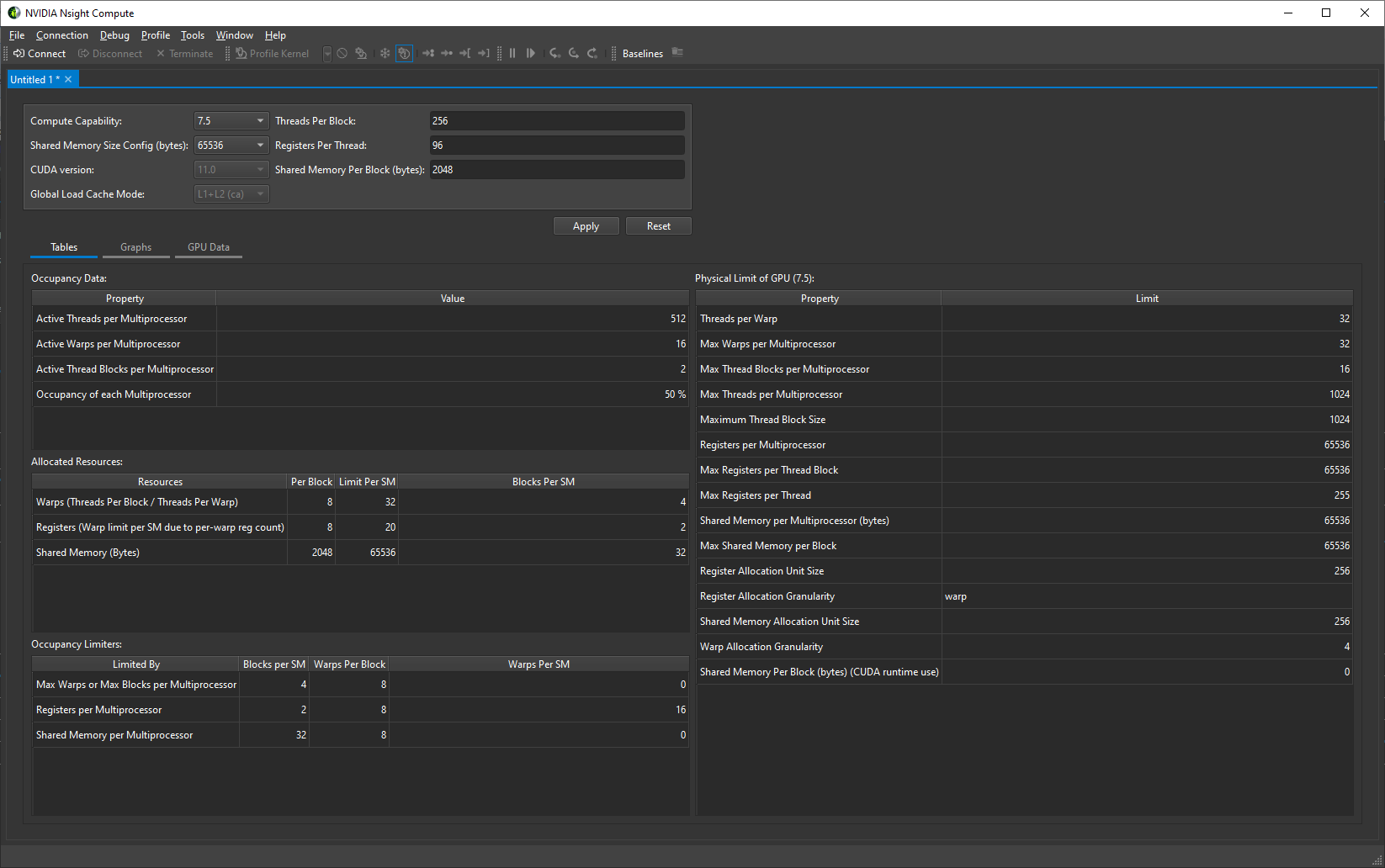Click the Warps Per SM column header
The image size is (1385, 868).
click(x=539, y=664)
